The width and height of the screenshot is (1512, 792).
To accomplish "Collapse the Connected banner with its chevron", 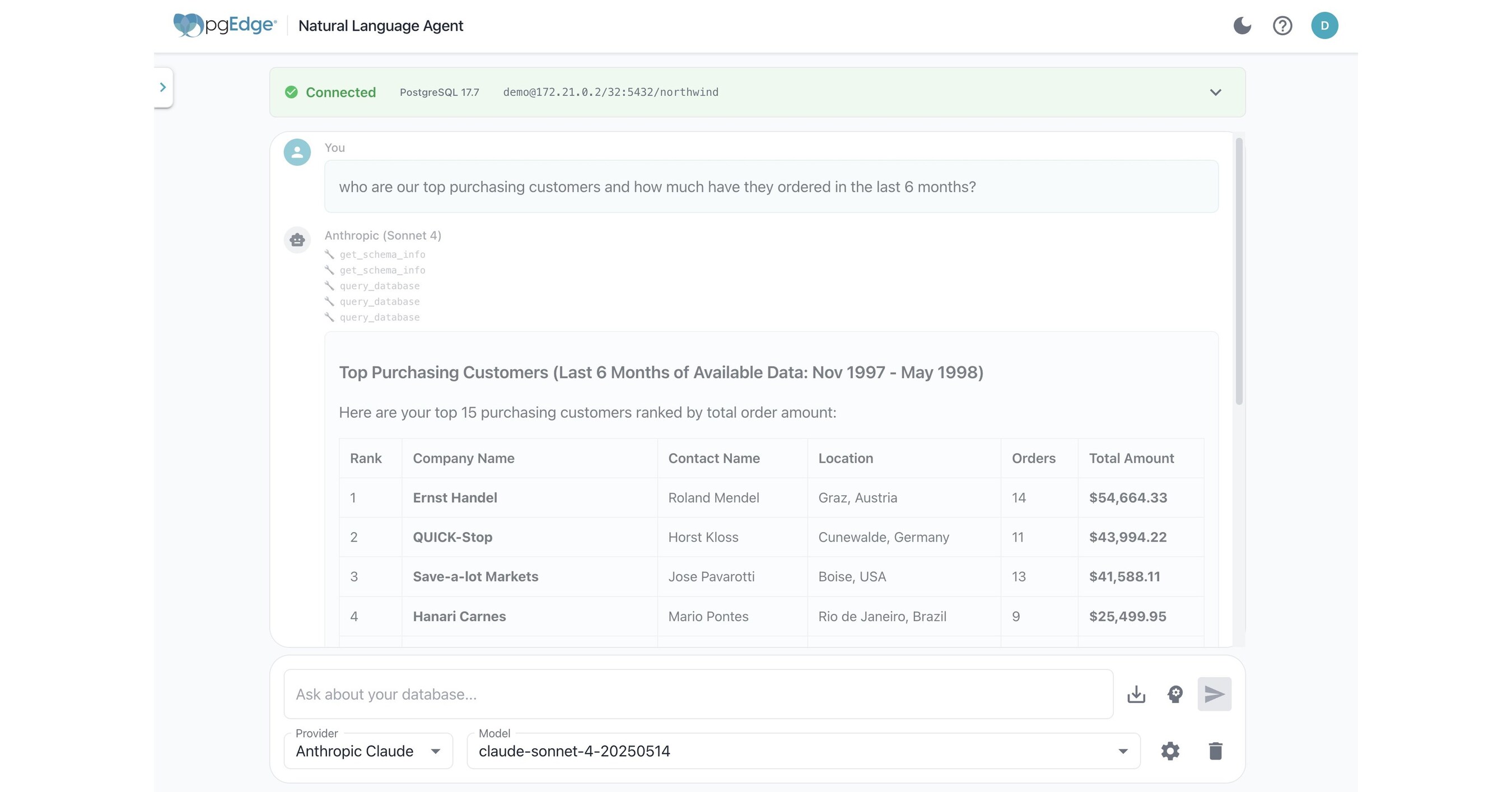I will (x=1216, y=92).
